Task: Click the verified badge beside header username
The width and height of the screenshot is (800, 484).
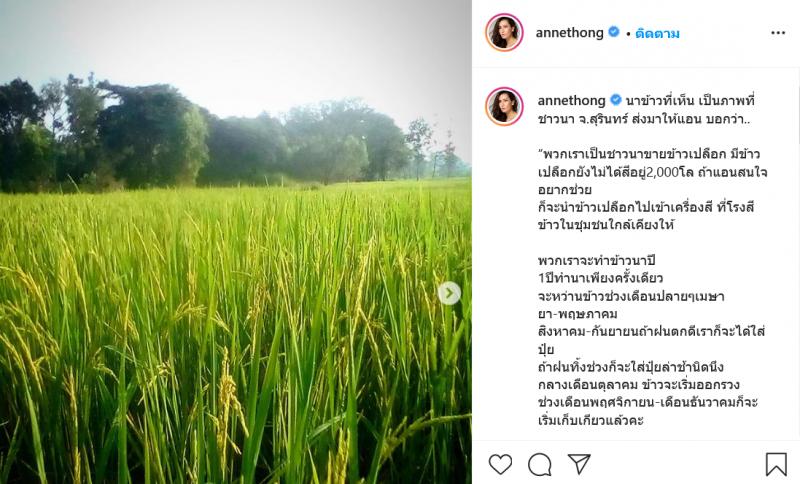Action: [x=614, y=32]
